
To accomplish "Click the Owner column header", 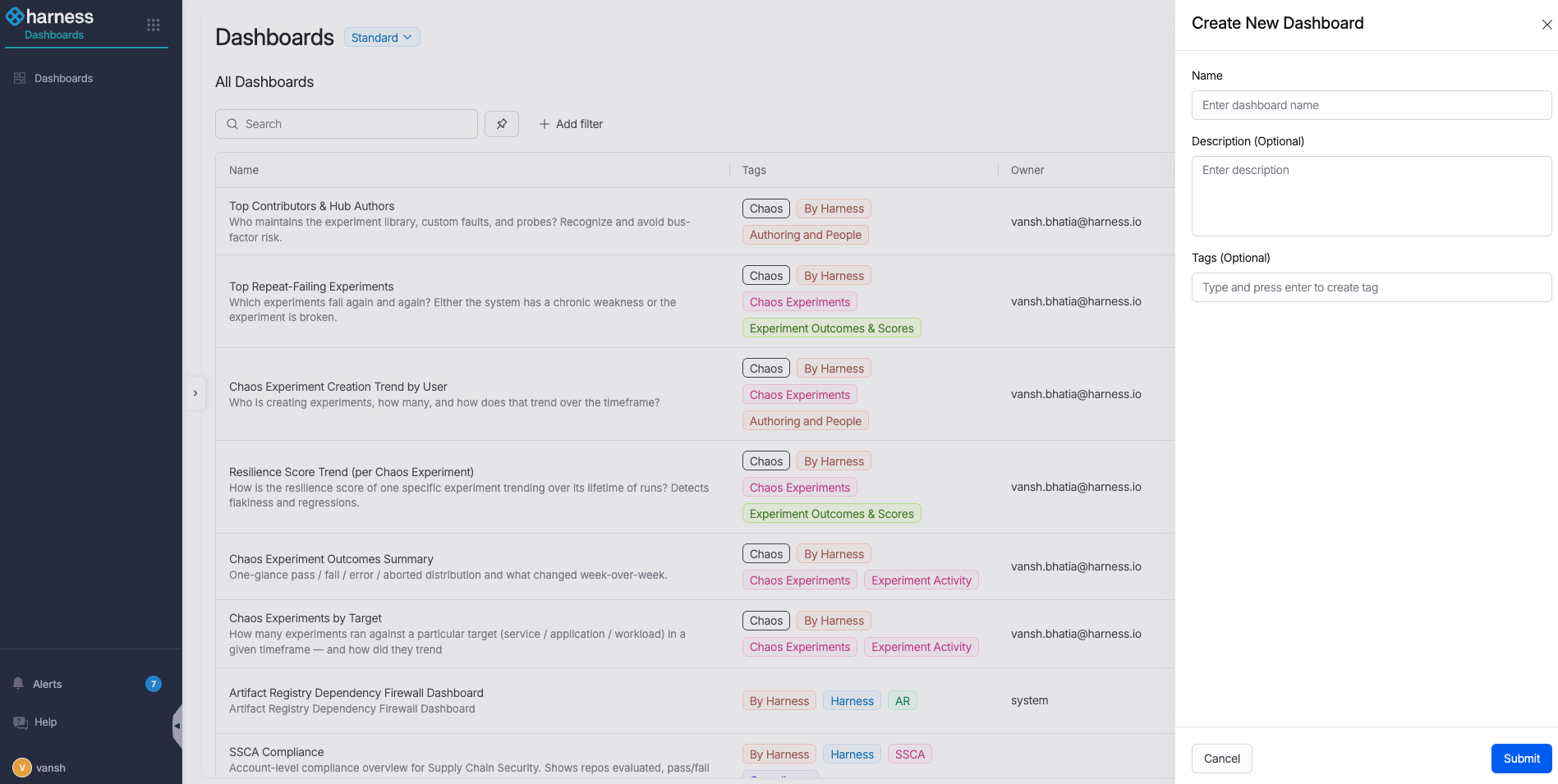I will pos(1027,170).
